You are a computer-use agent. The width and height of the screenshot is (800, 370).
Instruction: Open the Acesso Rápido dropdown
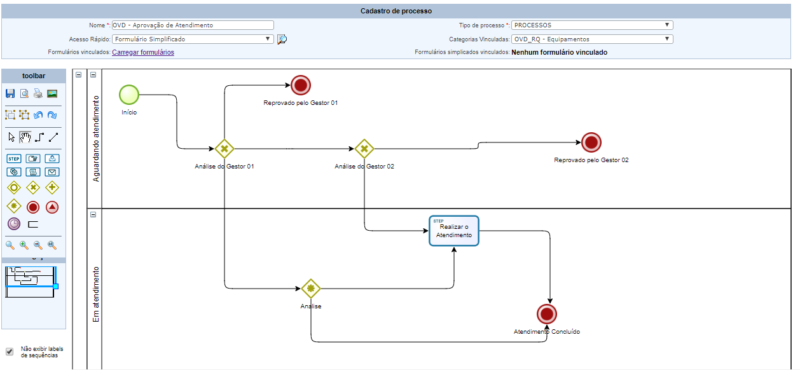[x=193, y=39]
